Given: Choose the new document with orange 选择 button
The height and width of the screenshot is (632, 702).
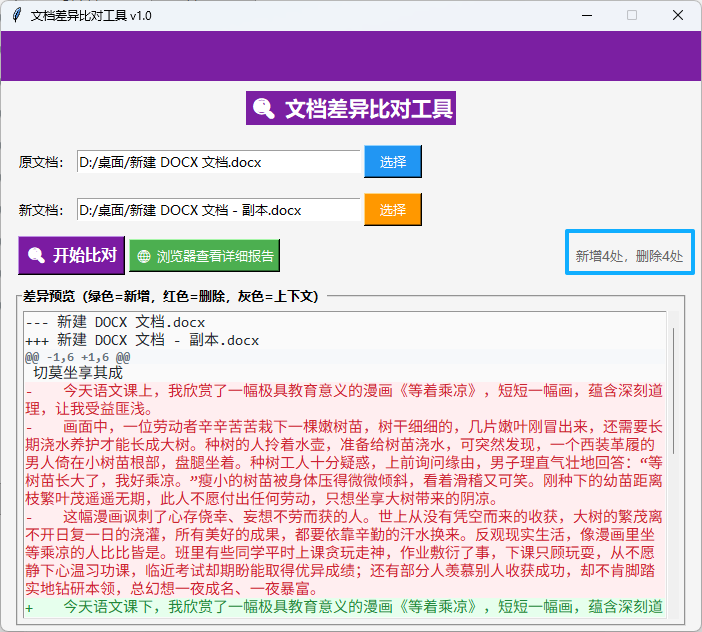Looking at the screenshot, I should click(x=393, y=209).
